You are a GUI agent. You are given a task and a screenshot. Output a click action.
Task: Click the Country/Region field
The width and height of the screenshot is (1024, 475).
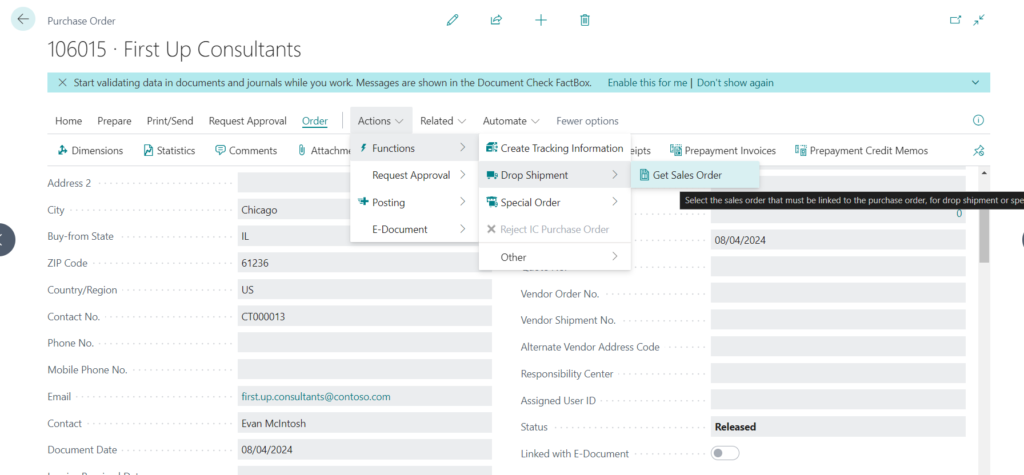364,290
